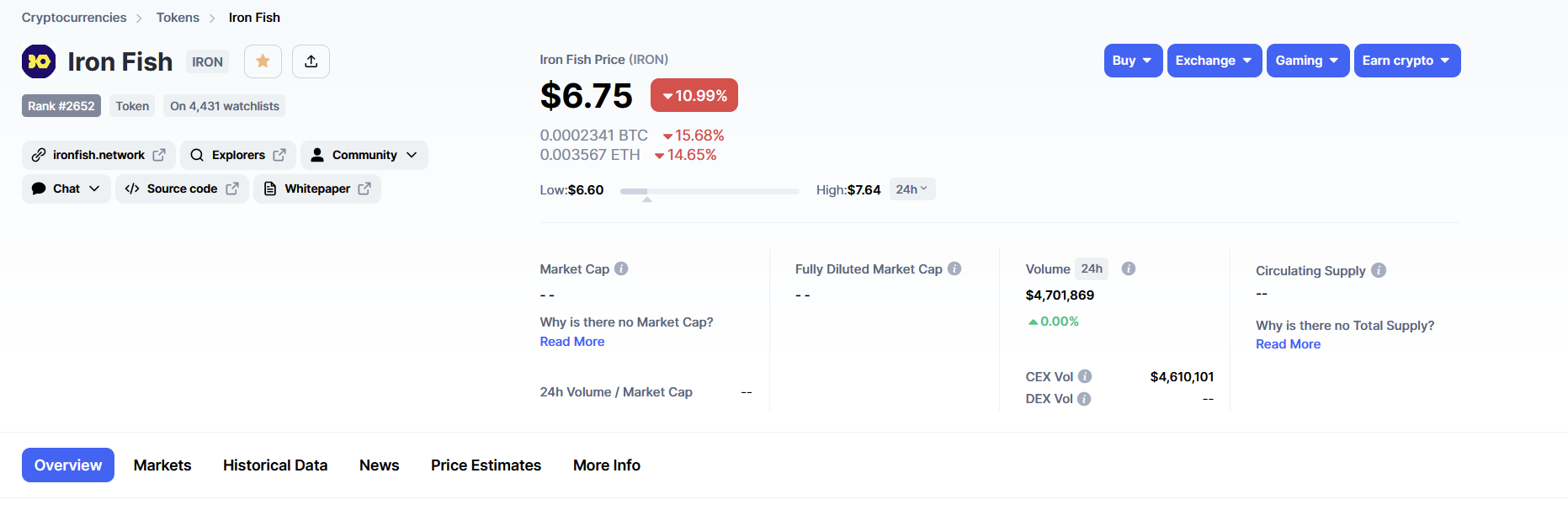The height and width of the screenshot is (505, 1568).
Task: Switch to the Historical Data tab
Action: [275, 465]
